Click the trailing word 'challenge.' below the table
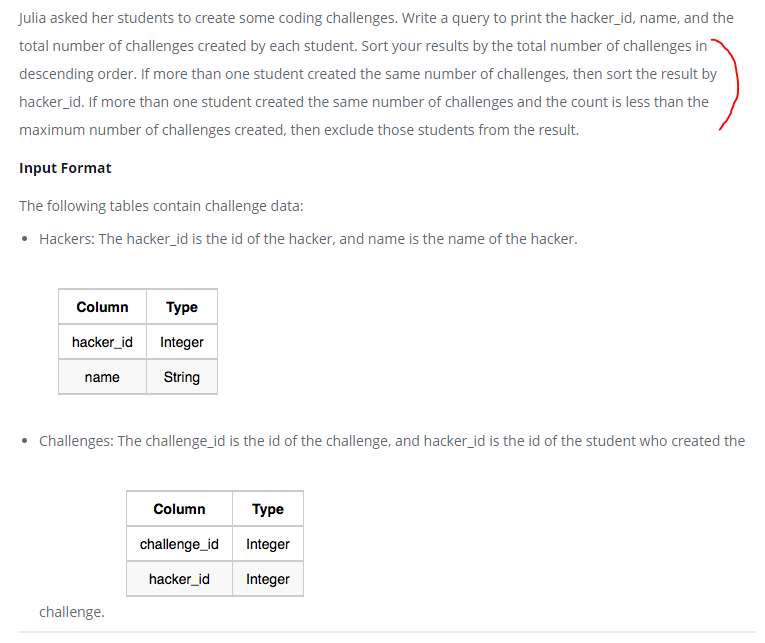765x643 pixels. coord(72,612)
